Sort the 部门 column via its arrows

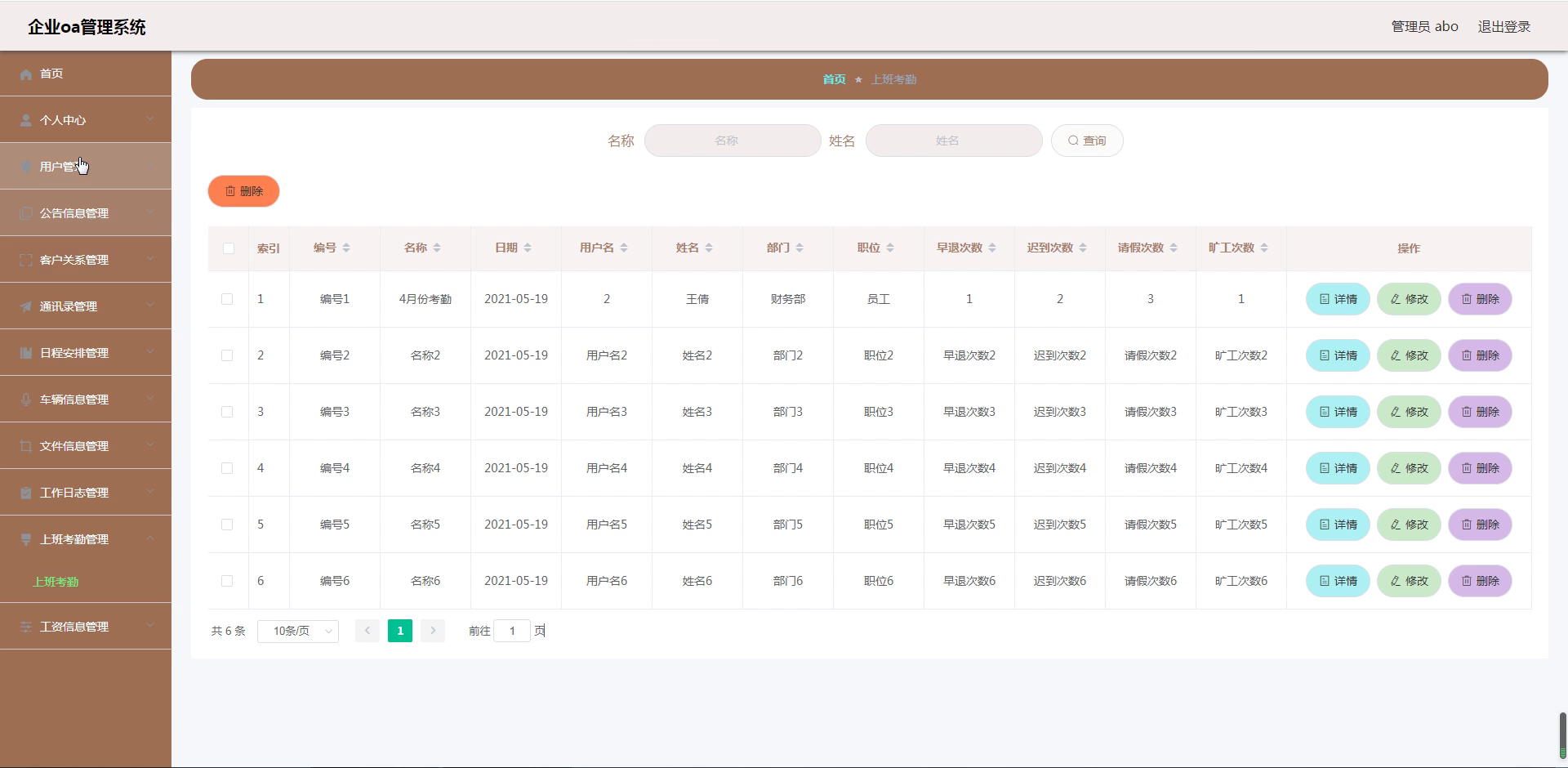click(800, 248)
